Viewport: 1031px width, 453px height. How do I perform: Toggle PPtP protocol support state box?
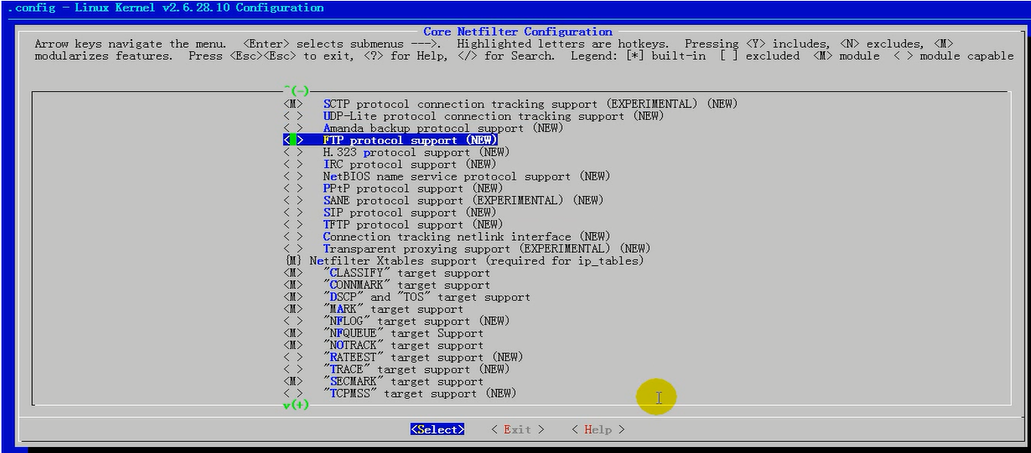click(293, 189)
